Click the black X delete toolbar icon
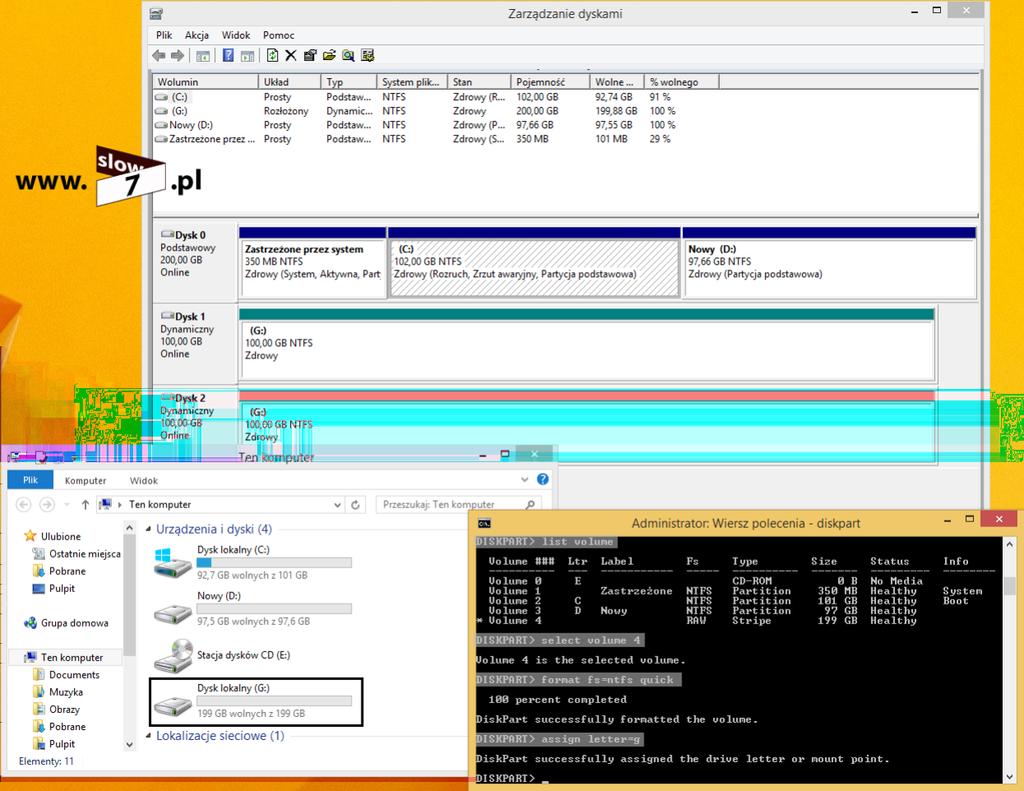1024x791 pixels. pyautogui.click(x=291, y=56)
